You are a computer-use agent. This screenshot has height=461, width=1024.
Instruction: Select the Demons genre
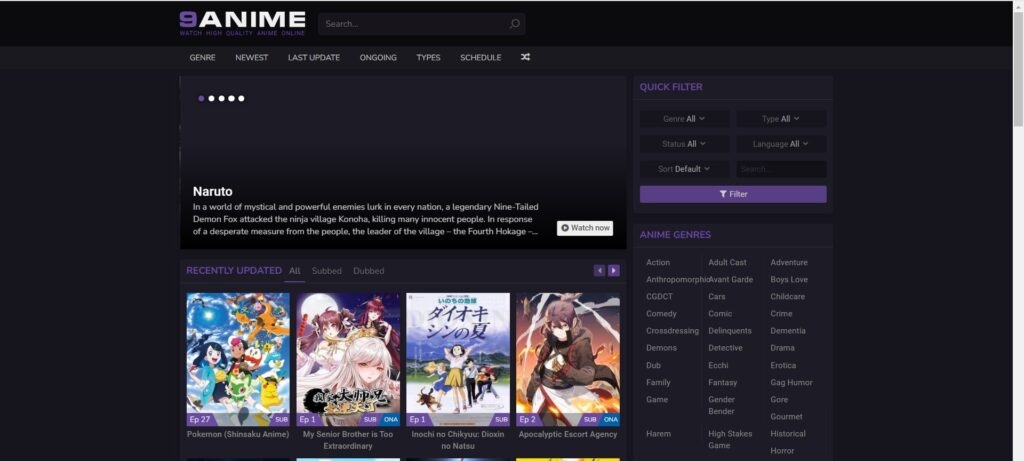click(661, 348)
